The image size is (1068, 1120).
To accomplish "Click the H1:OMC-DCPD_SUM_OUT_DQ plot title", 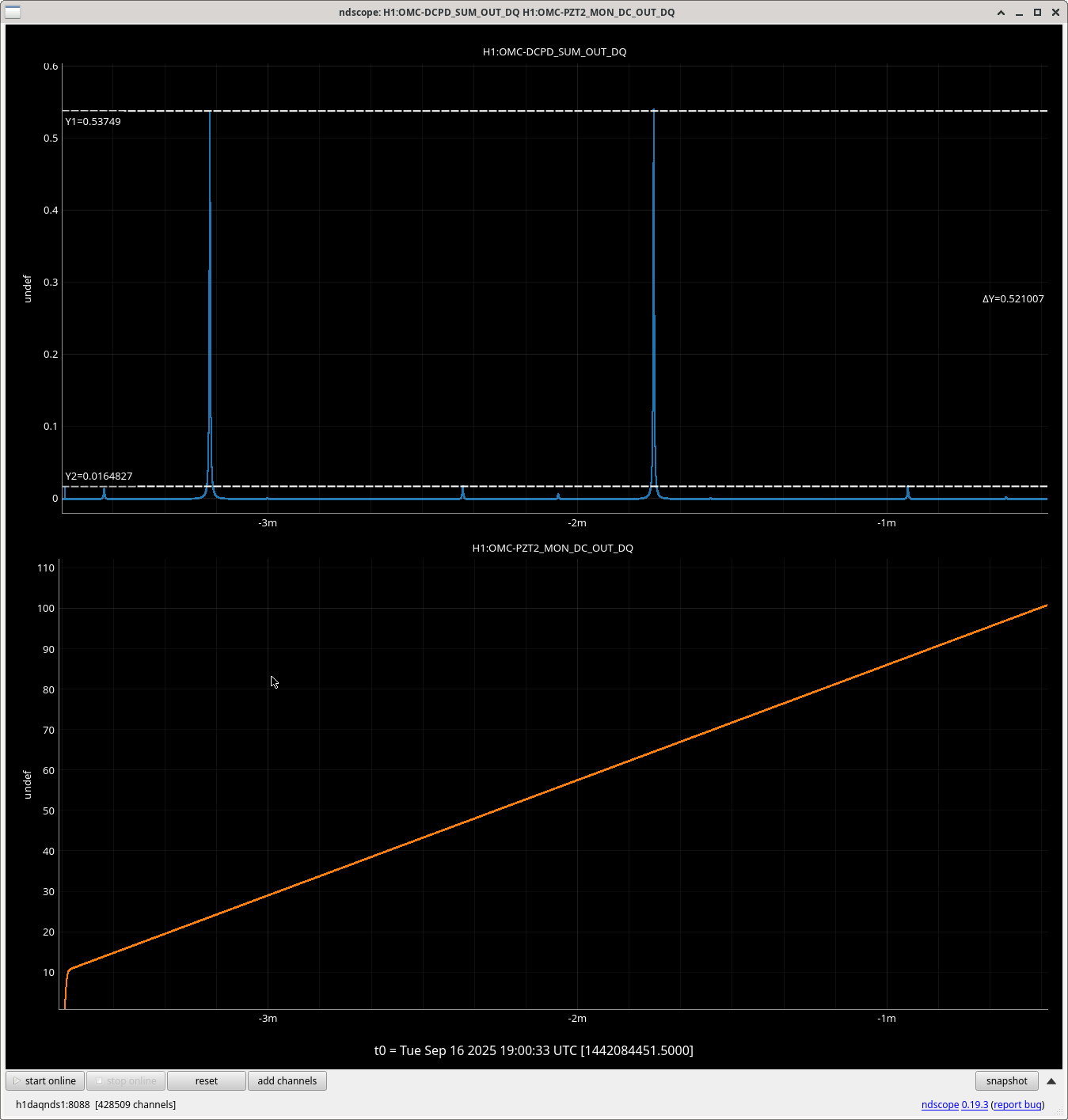I will [554, 52].
